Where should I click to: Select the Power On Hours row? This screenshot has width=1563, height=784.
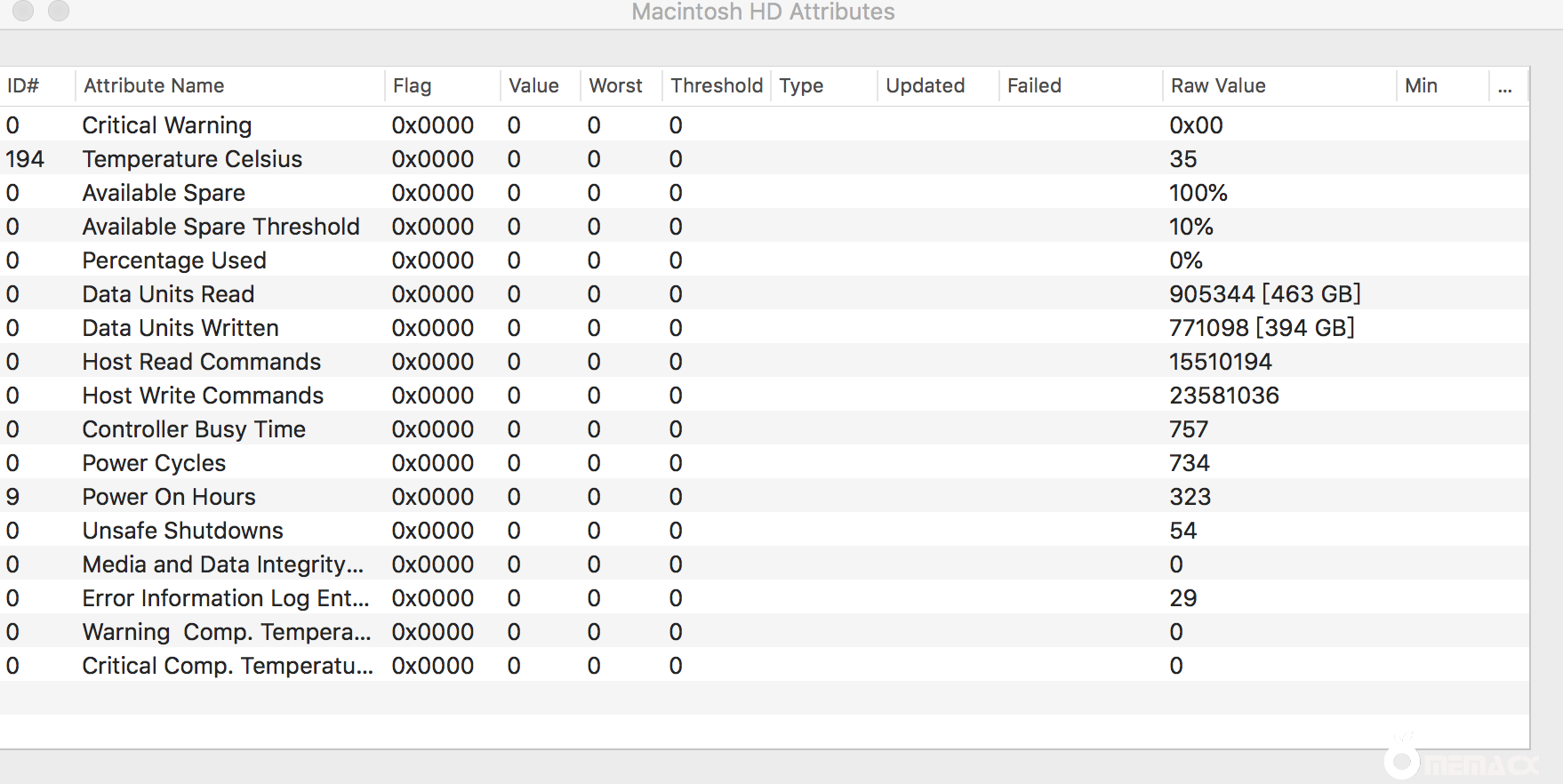tap(765, 497)
